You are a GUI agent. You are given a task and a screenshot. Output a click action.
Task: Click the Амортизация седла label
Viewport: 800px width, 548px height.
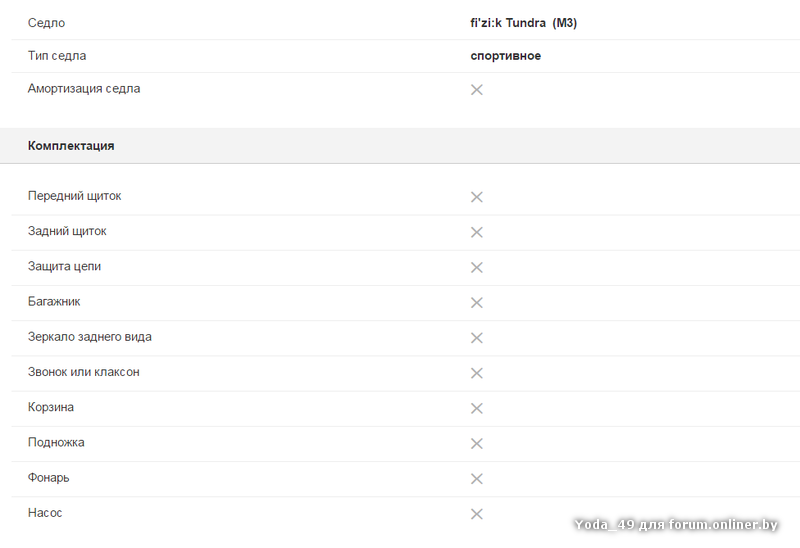click(84, 89)
